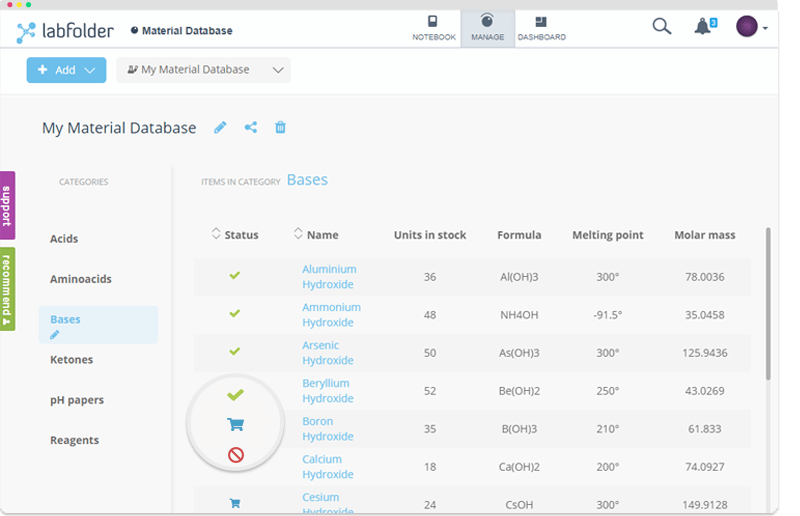Click the NH4OH formula cell
Image resolution: width=800 pixels, height=516 pixels.
pyautogui.click(x=519, y=315)
